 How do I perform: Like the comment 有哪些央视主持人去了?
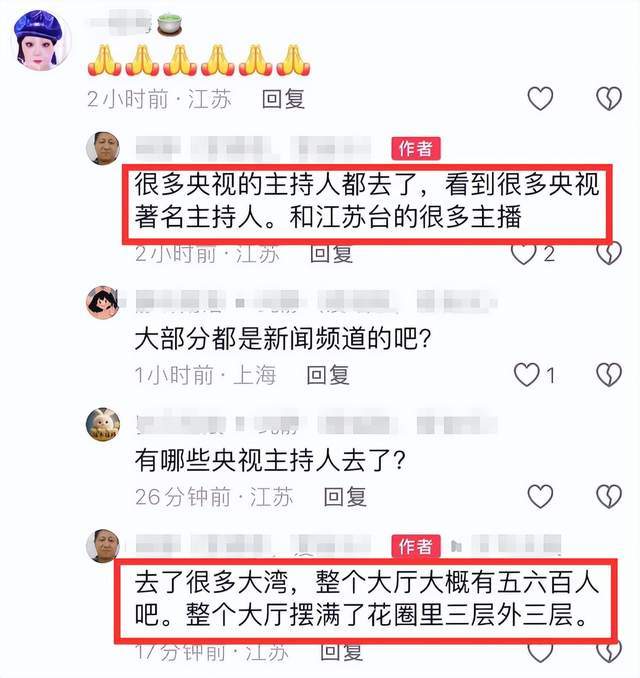click(540, 496)
